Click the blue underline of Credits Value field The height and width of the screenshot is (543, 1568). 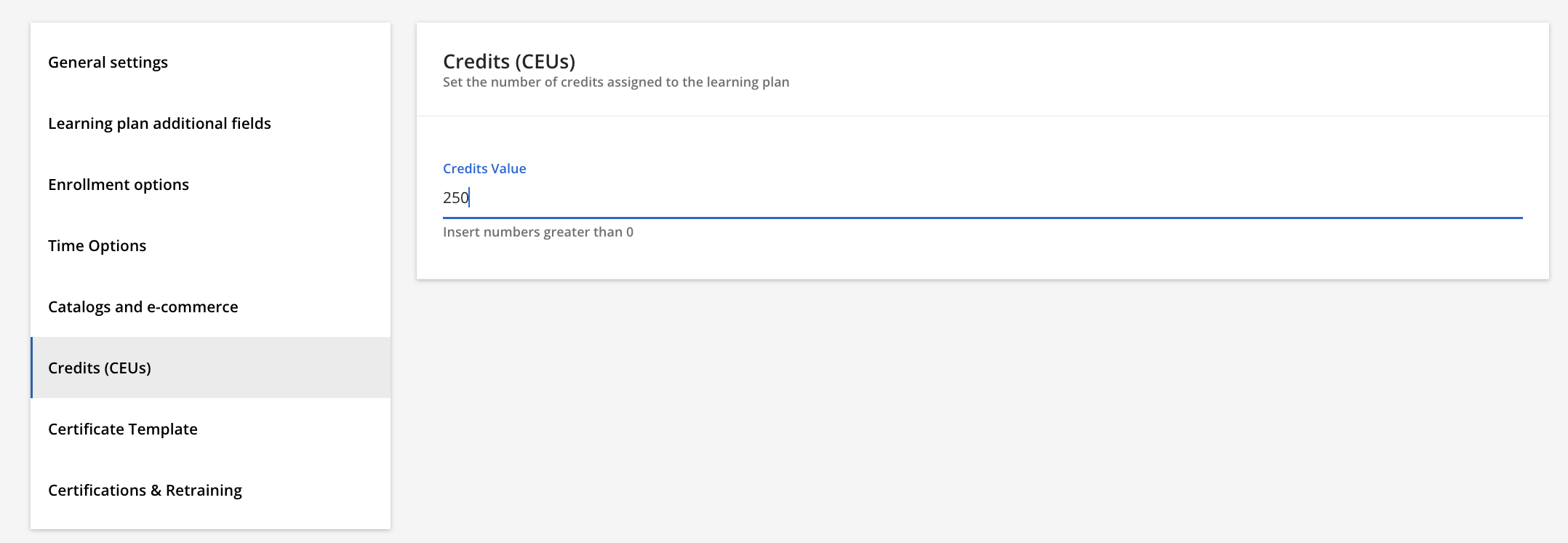coord(983,217)
